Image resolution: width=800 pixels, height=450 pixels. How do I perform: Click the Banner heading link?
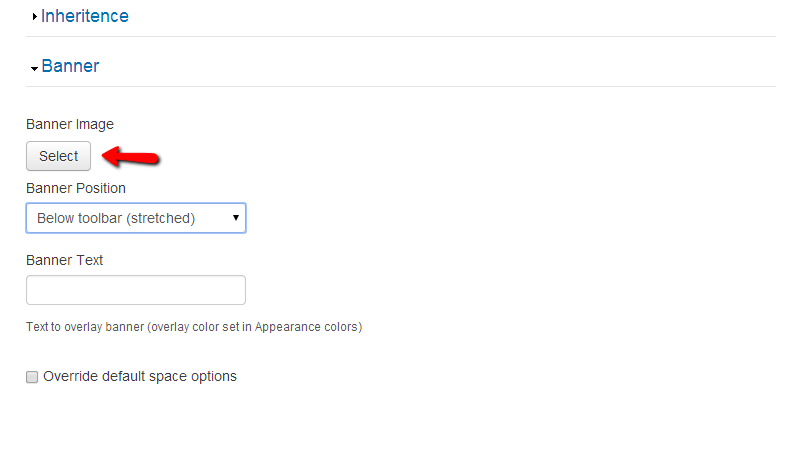70,67
